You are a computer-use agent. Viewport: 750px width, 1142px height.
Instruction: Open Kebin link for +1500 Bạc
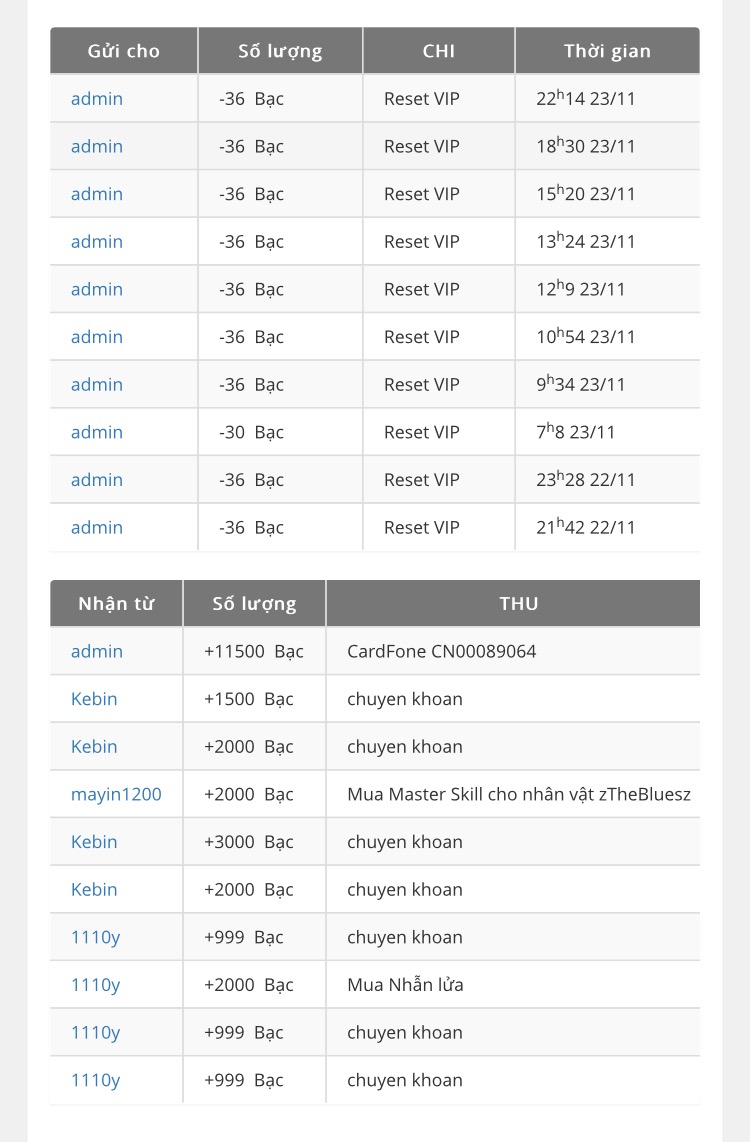tap(94, 698)
